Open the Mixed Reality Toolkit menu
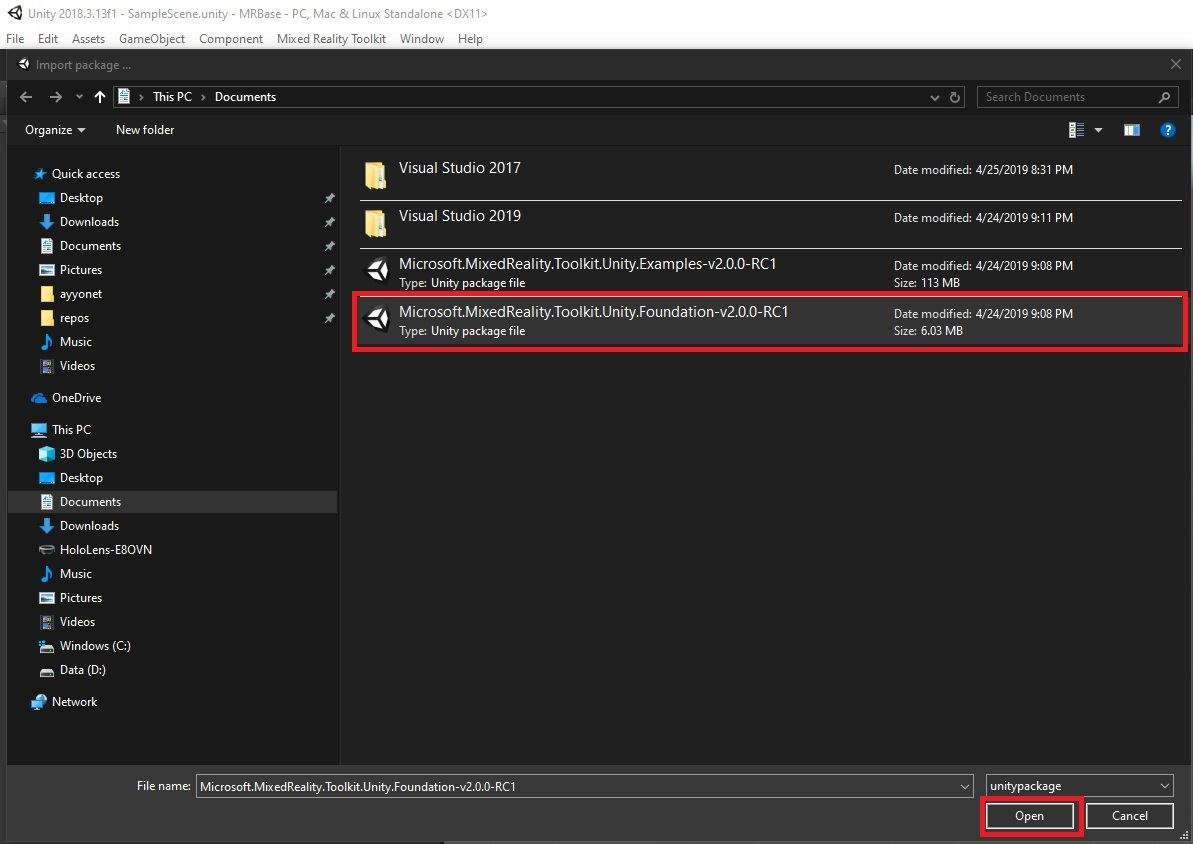 pos(332,39)
